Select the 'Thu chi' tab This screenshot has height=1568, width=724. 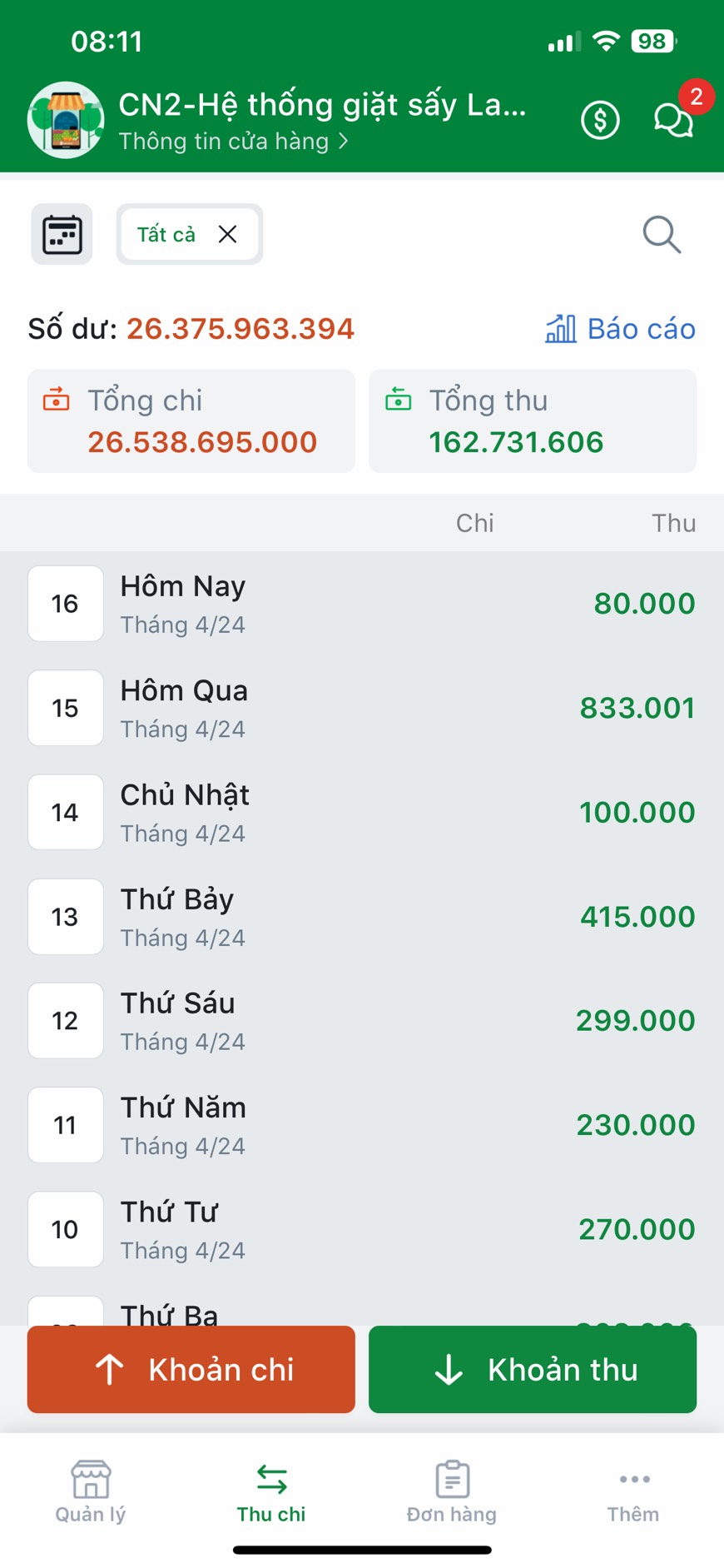point(271,1491)
